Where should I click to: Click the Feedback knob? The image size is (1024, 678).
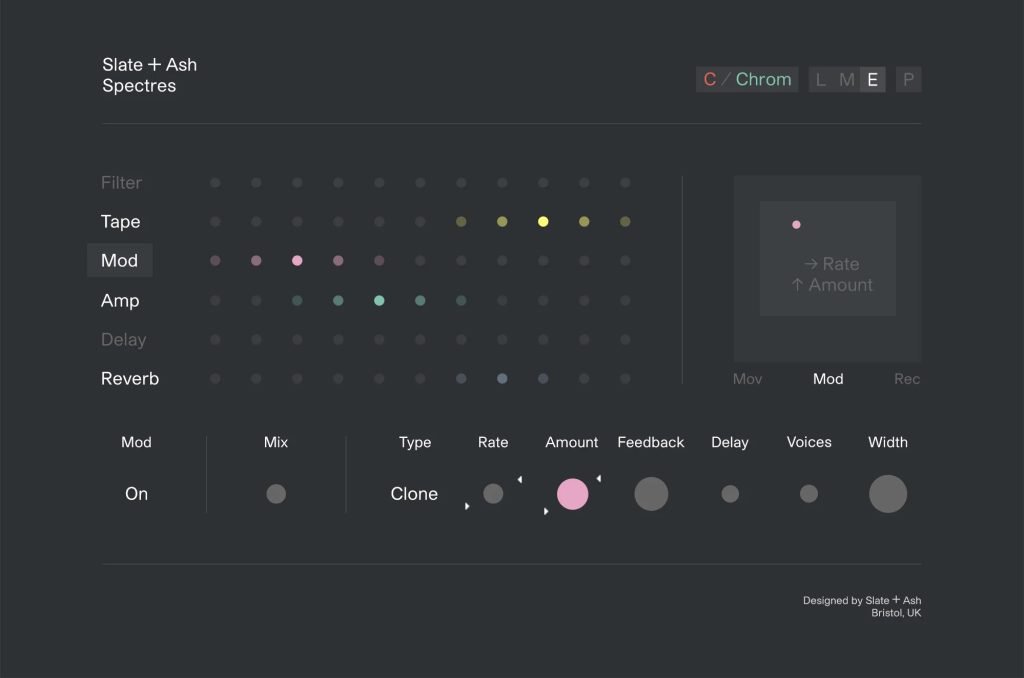pyautogui.click(x=651, y=494)
